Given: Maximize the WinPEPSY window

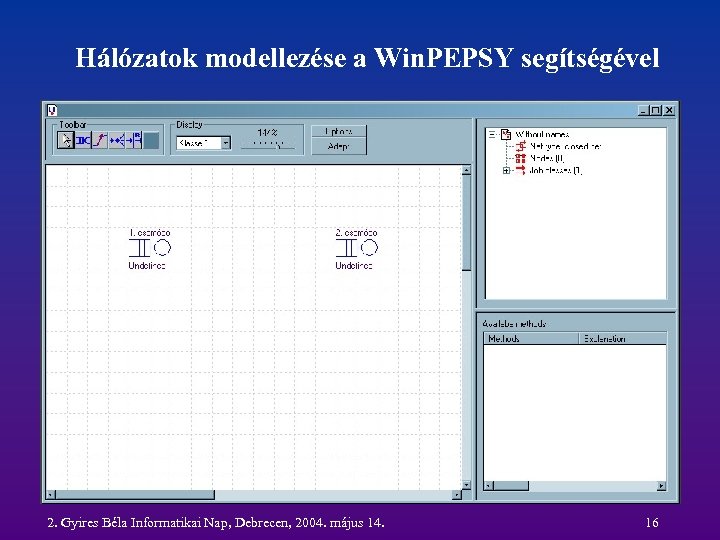Looking at the screenshot, I should pos(656,111).
